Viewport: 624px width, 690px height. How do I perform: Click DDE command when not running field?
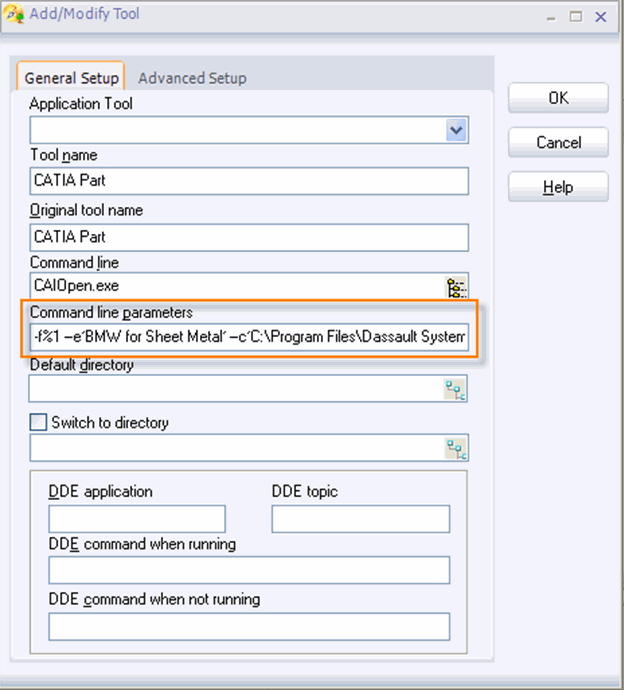[248, 627]
